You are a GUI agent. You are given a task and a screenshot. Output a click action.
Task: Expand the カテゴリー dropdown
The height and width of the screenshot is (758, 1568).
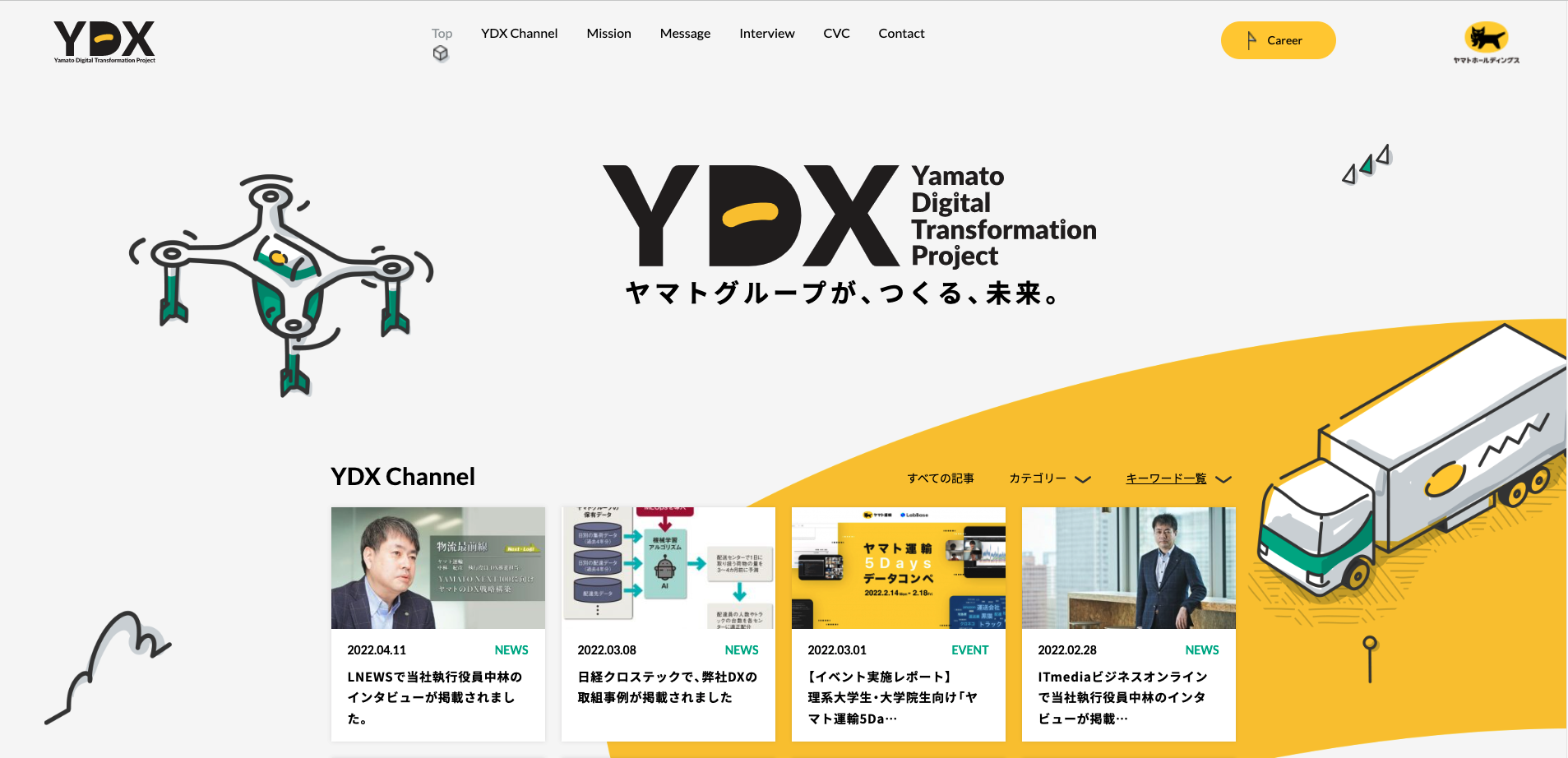point(1049,478)
